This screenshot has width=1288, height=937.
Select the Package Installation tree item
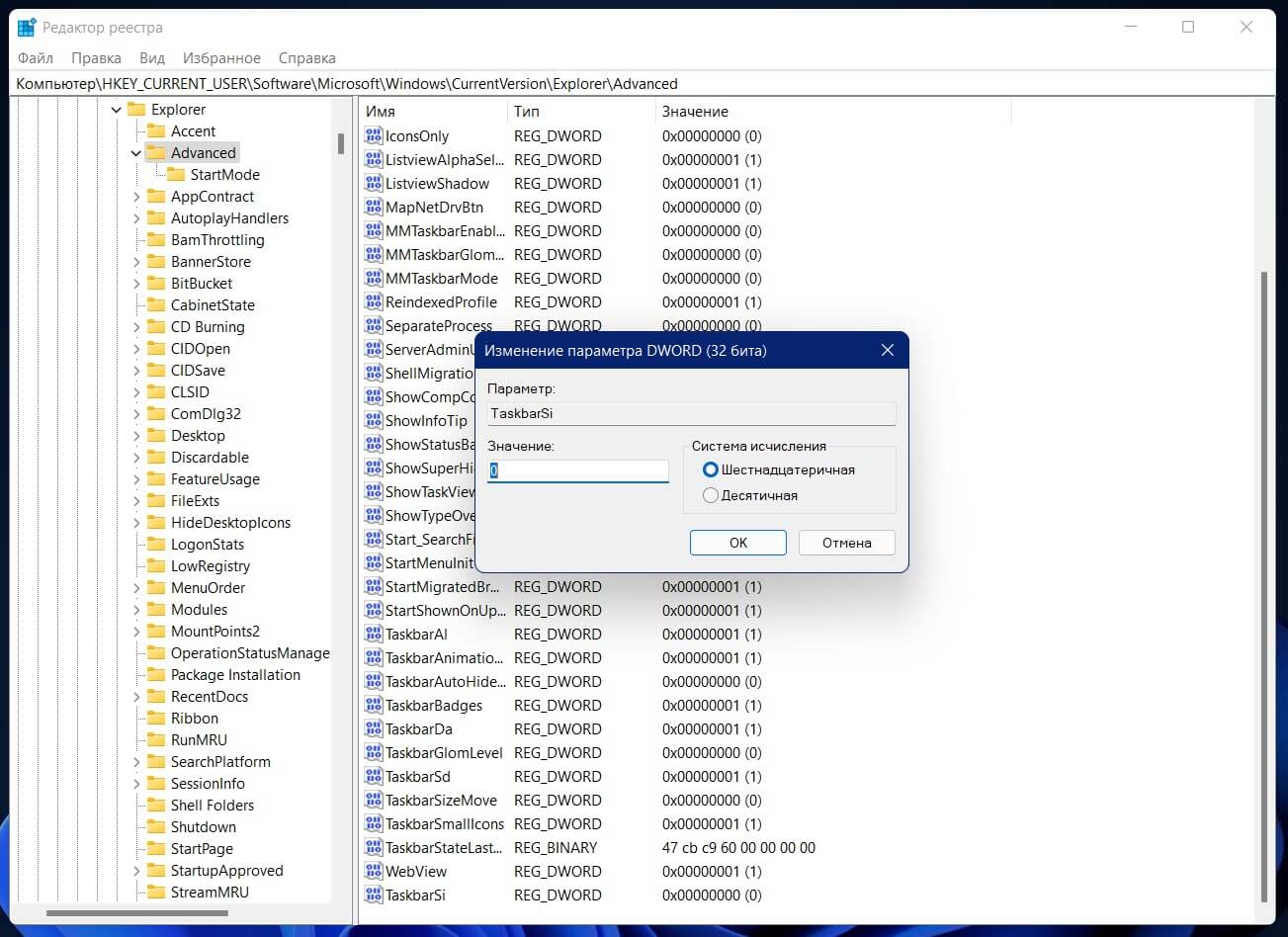click(235, 675)
